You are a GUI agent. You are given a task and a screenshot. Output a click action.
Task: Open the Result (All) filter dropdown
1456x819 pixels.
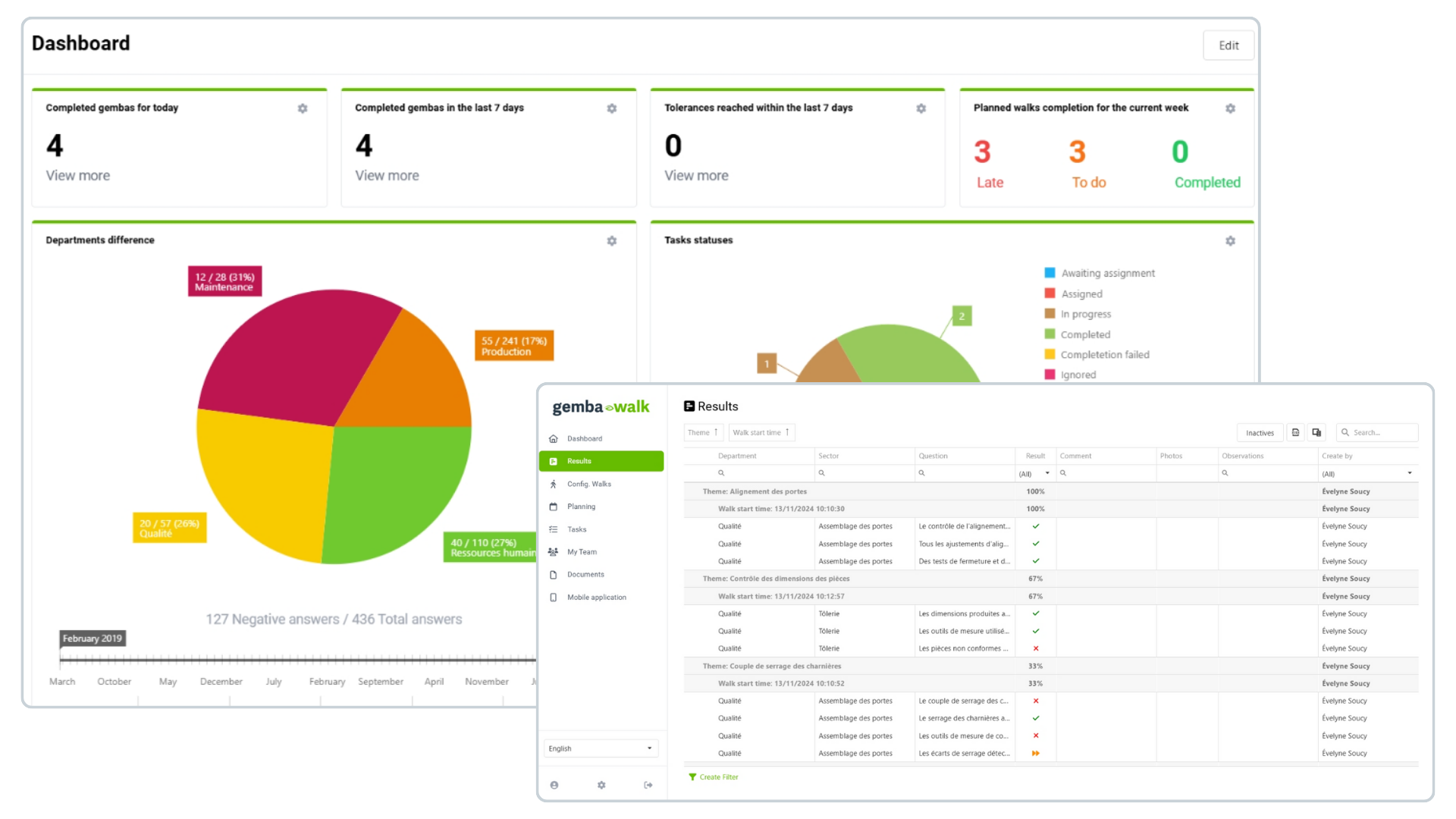pos(1033,472)
